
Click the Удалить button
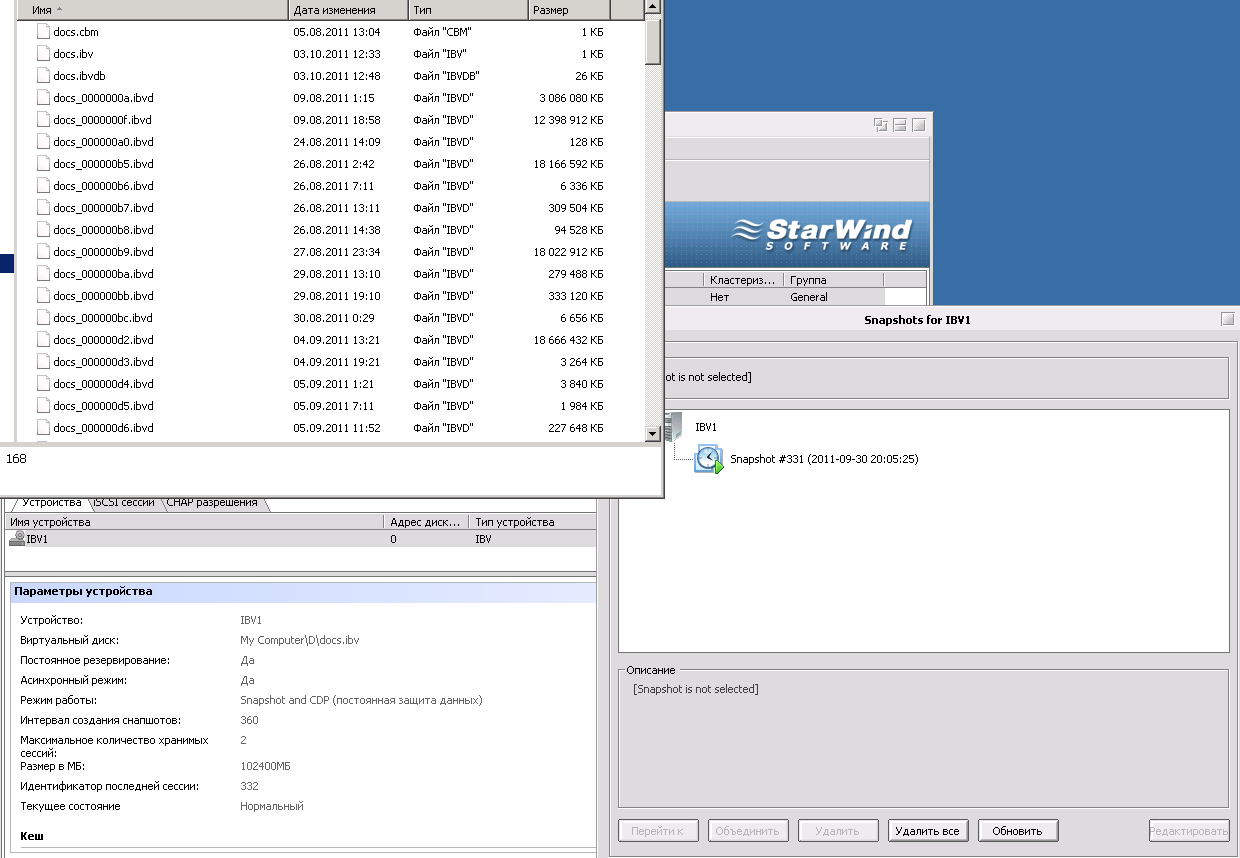(x=838, y=831)
